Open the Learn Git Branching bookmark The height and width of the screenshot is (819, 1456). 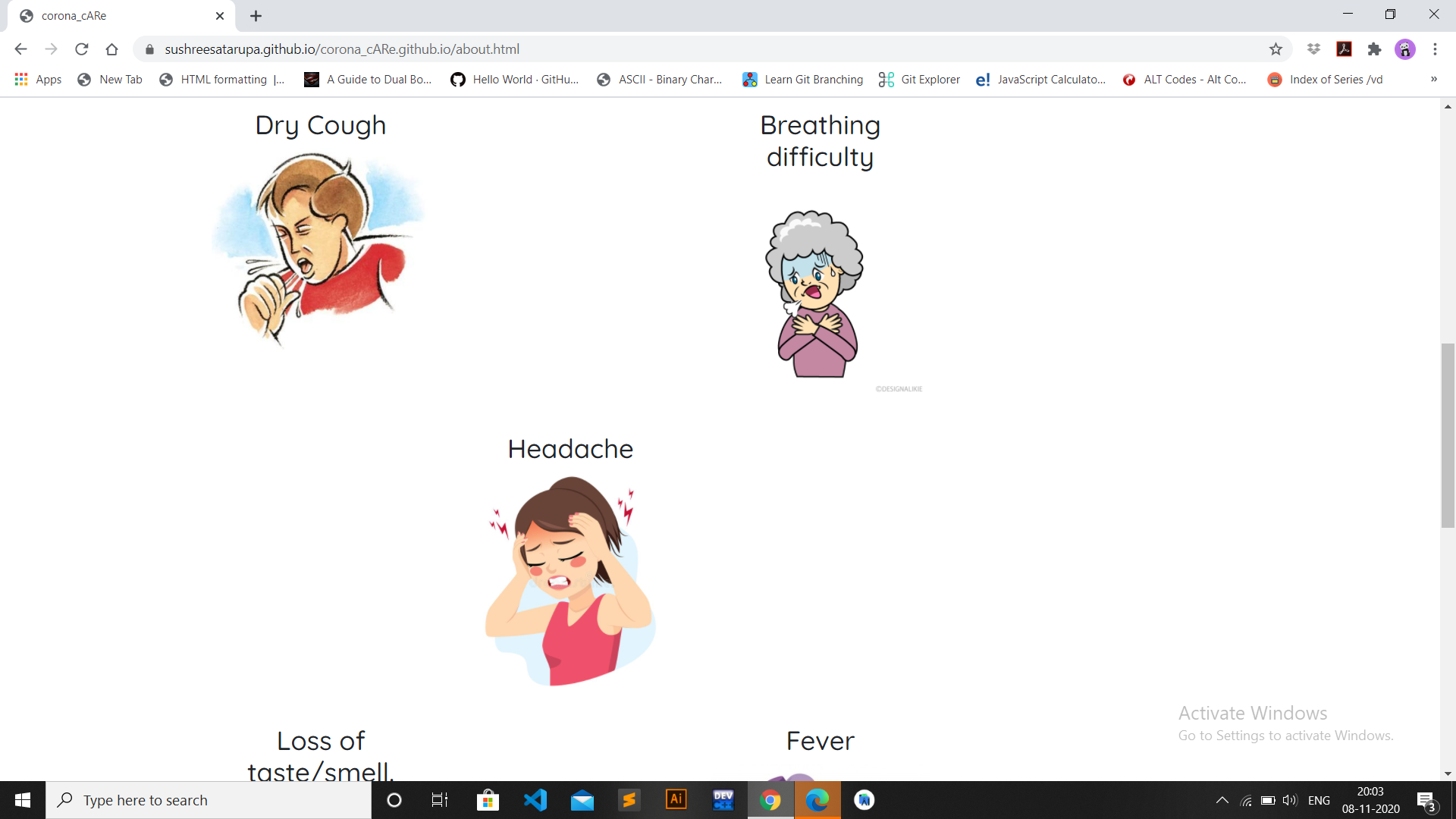point(802,79)
